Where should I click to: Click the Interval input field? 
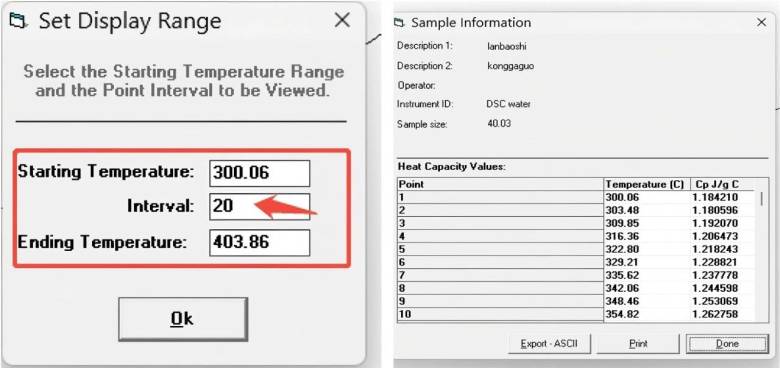[x=260, y=206]
